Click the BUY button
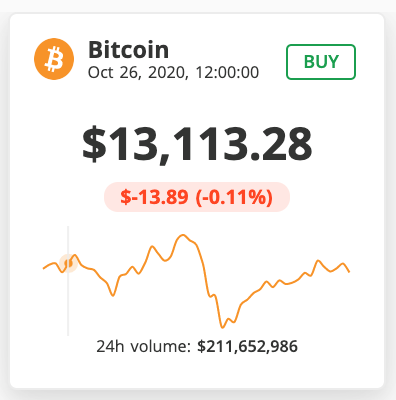The width and height of the screenshot is (396, 400). [x=321, y=62]
